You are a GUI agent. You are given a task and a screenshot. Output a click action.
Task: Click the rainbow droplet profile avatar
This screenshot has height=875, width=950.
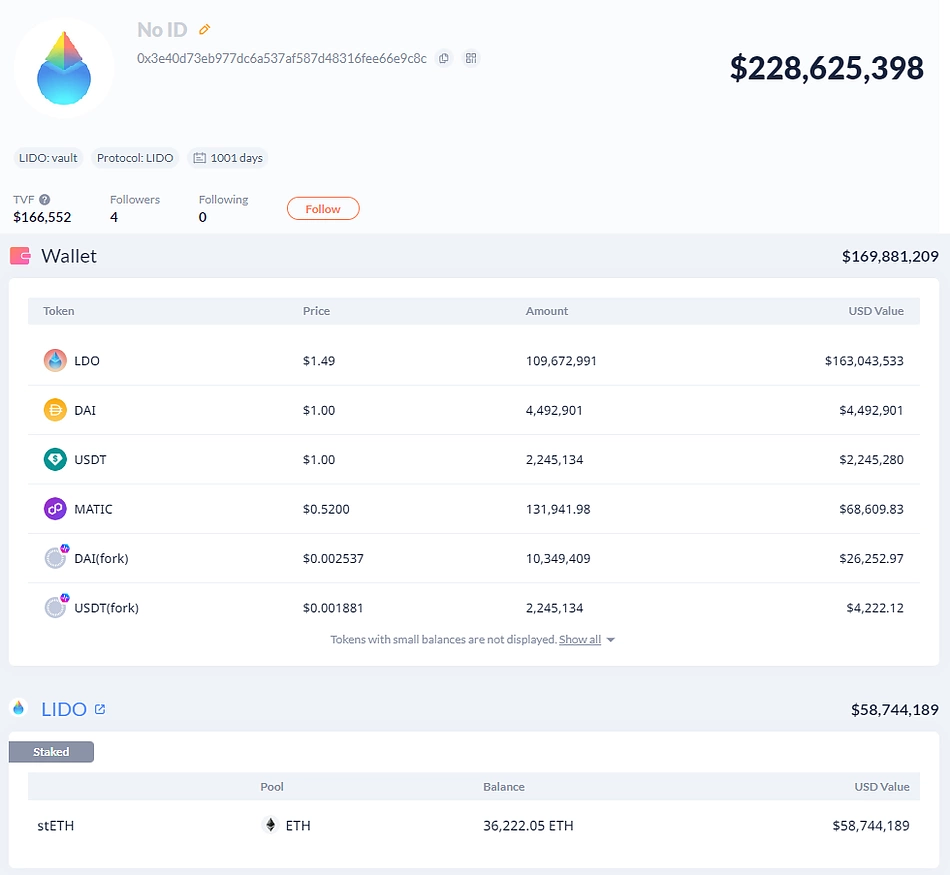pos(64,68)
